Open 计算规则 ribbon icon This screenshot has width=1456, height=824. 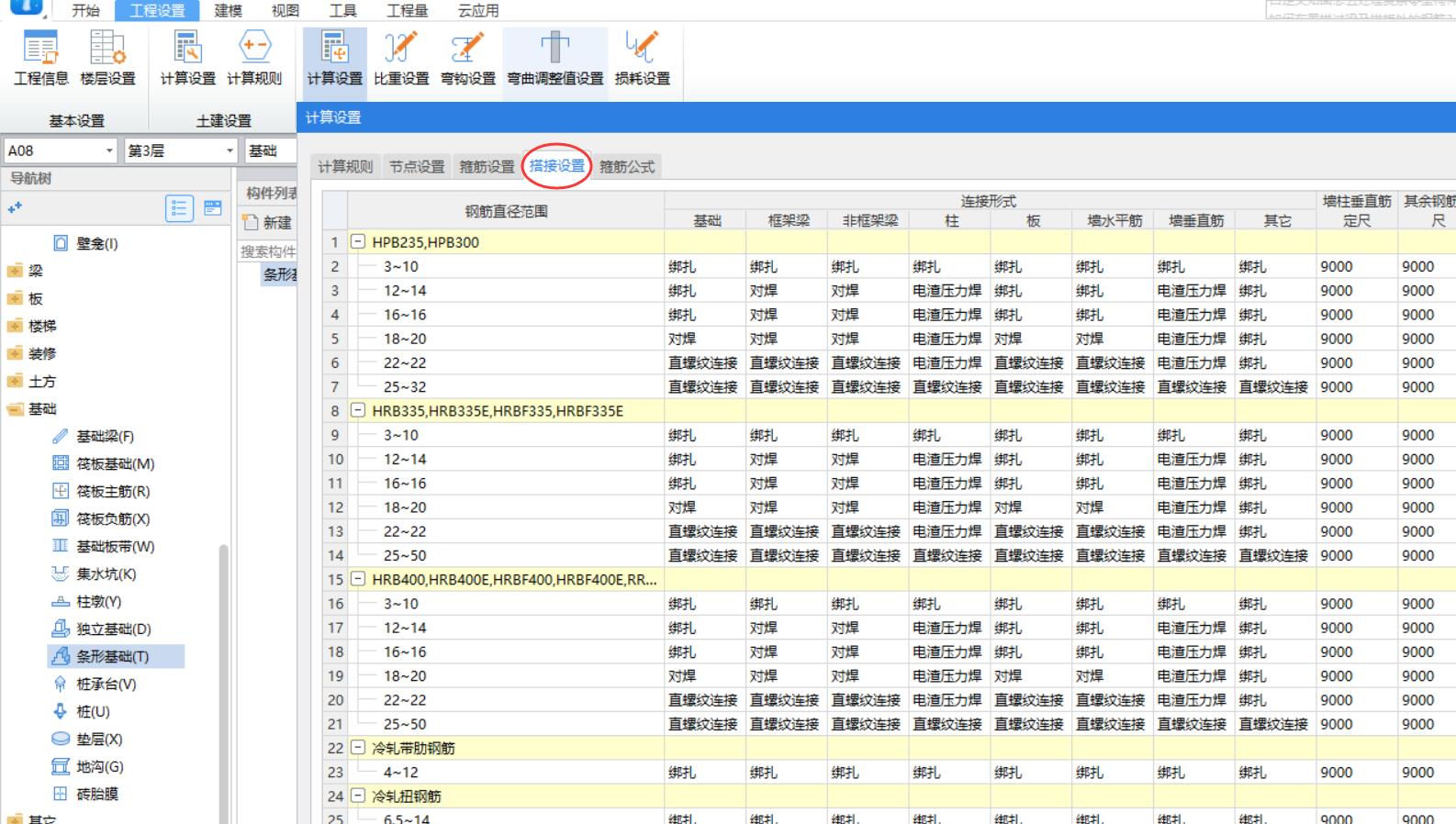[254, 59]
